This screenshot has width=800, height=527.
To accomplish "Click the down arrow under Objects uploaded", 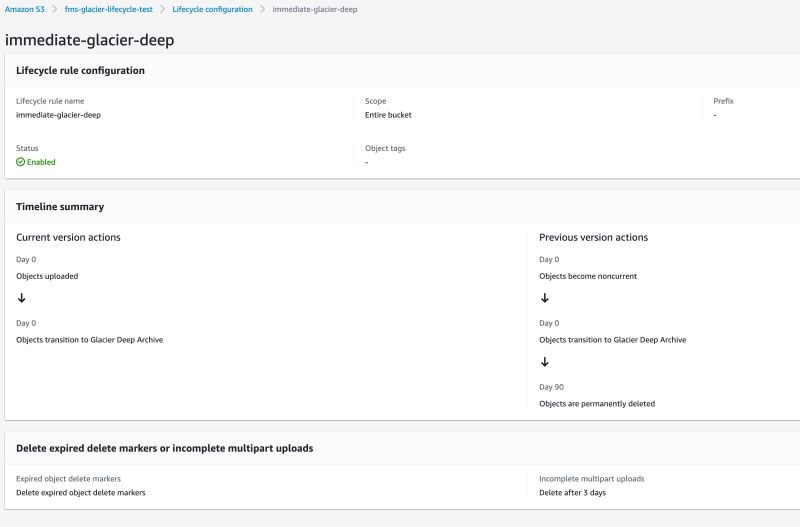I will (22, 298).
